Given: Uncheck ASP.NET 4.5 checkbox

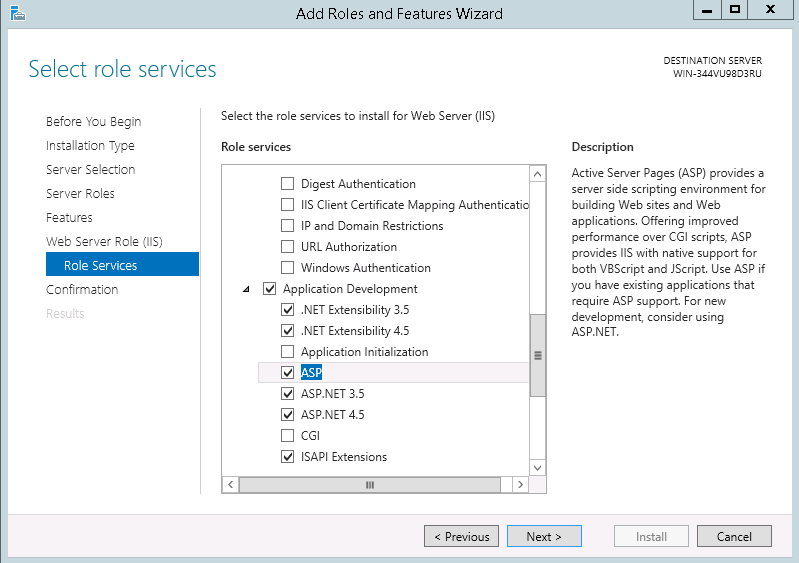Looking at the screenshot, I should point(287,415).
